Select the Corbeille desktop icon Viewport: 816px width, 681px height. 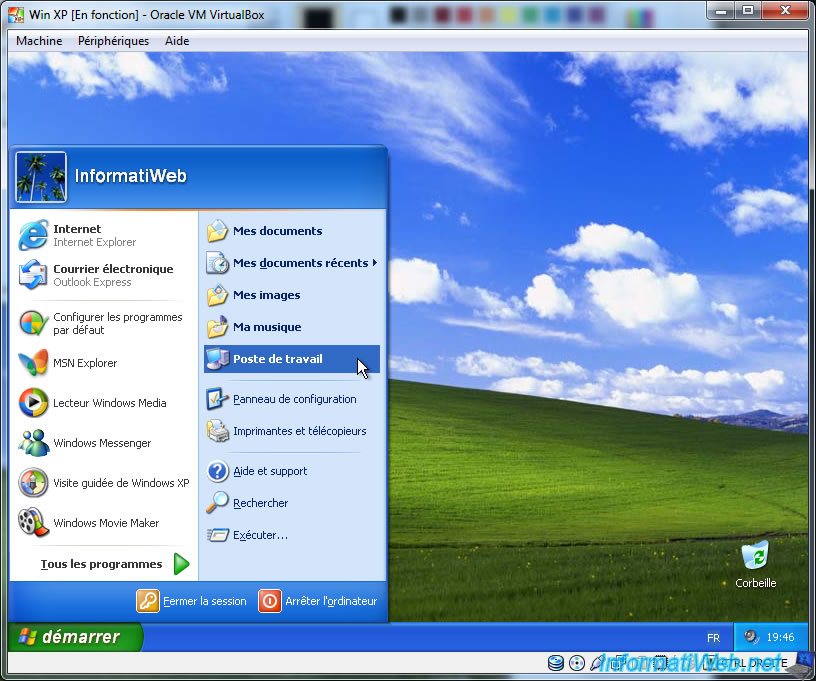click(756, 565)
